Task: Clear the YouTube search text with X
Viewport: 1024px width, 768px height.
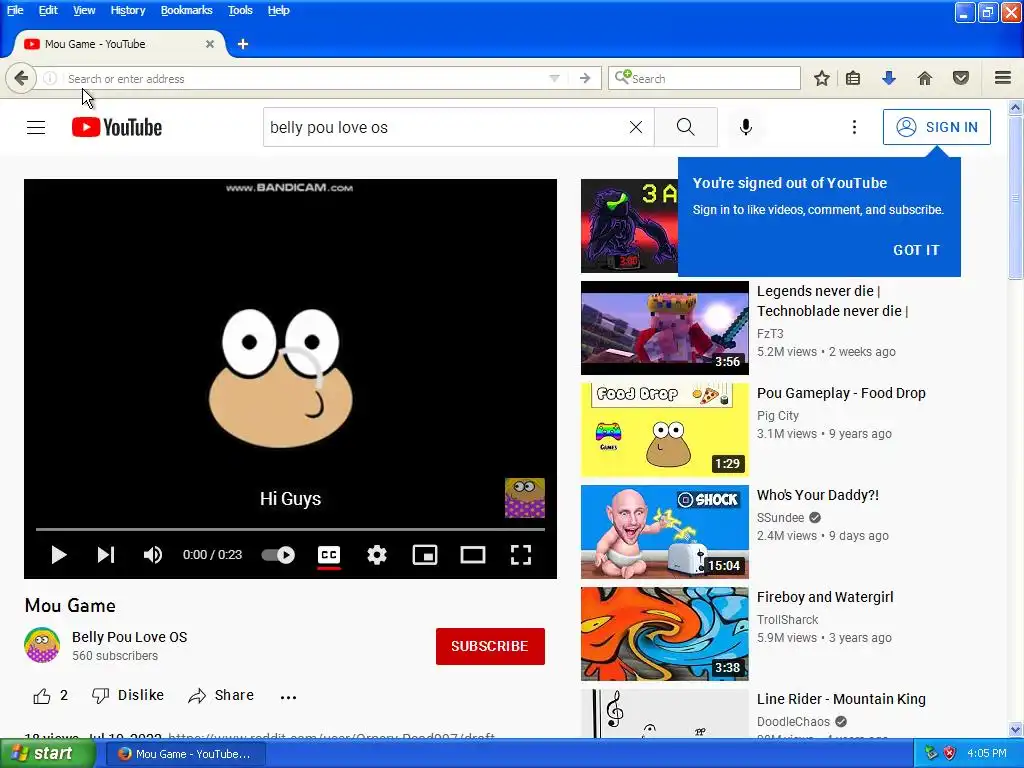Action: (635, 127)
